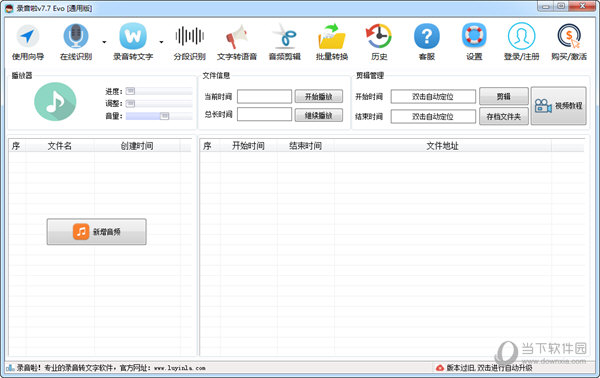Click 开始播放 start playback button

tap(318, 96)
